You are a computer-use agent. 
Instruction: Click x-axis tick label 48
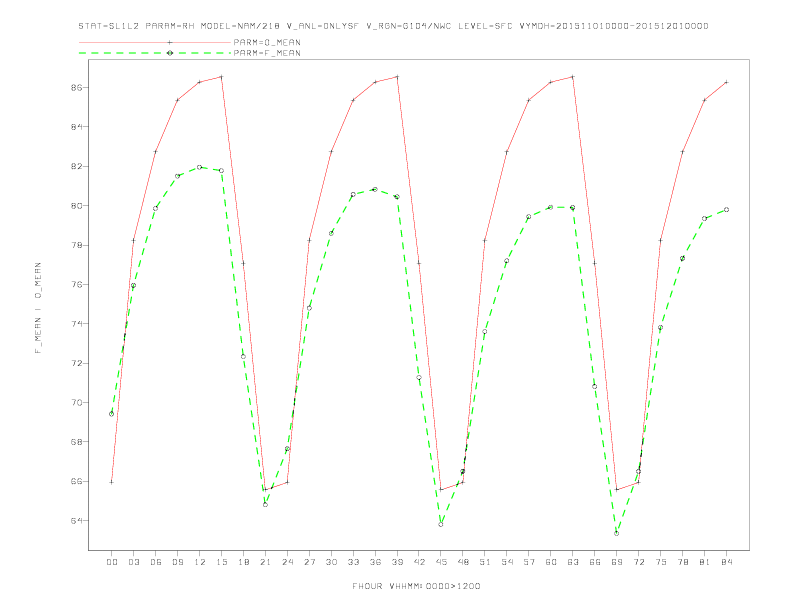tap(463, 562)
